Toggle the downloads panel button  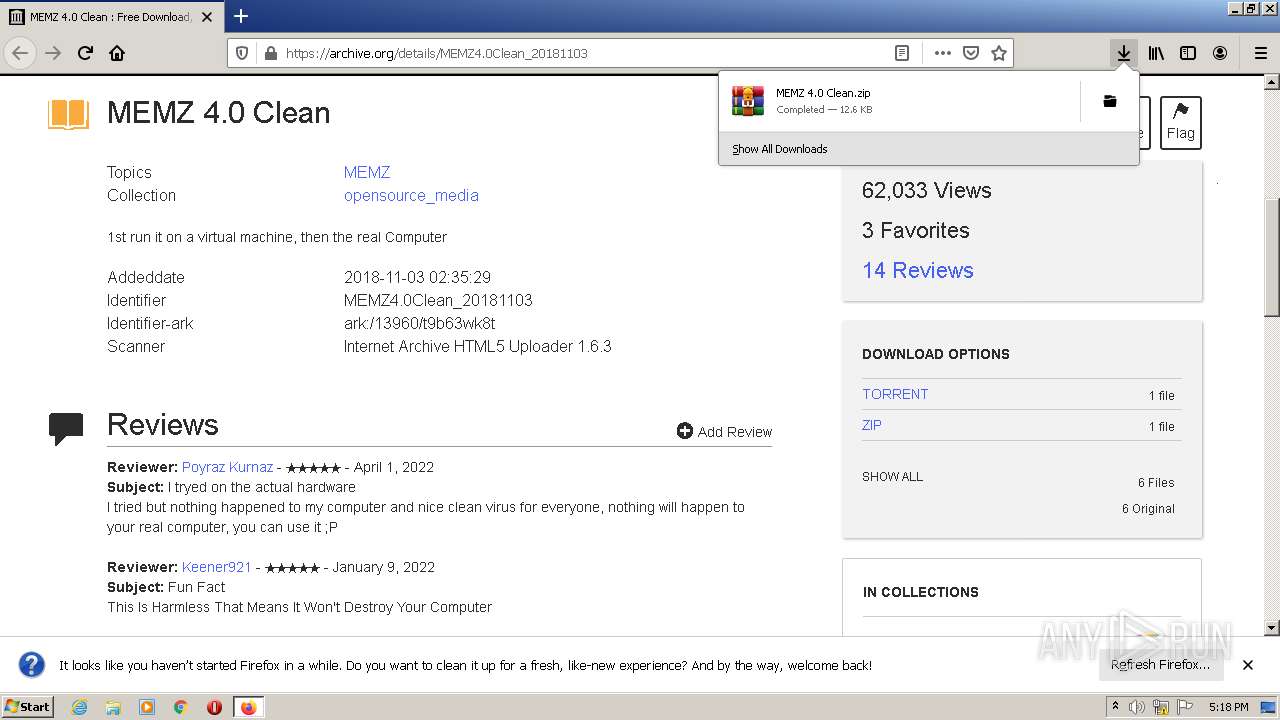pyautogui.click(x=1124, y=53)
